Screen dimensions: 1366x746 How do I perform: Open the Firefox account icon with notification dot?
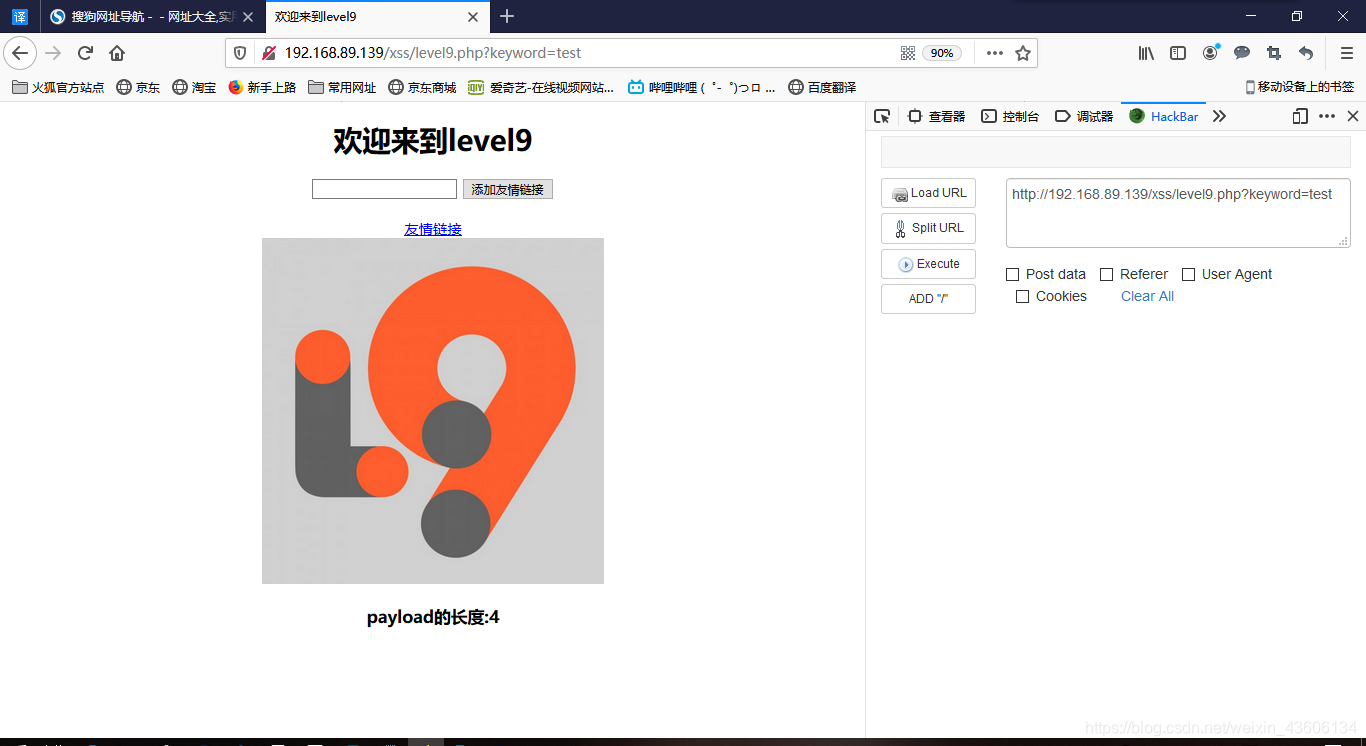click(1210, 53)
